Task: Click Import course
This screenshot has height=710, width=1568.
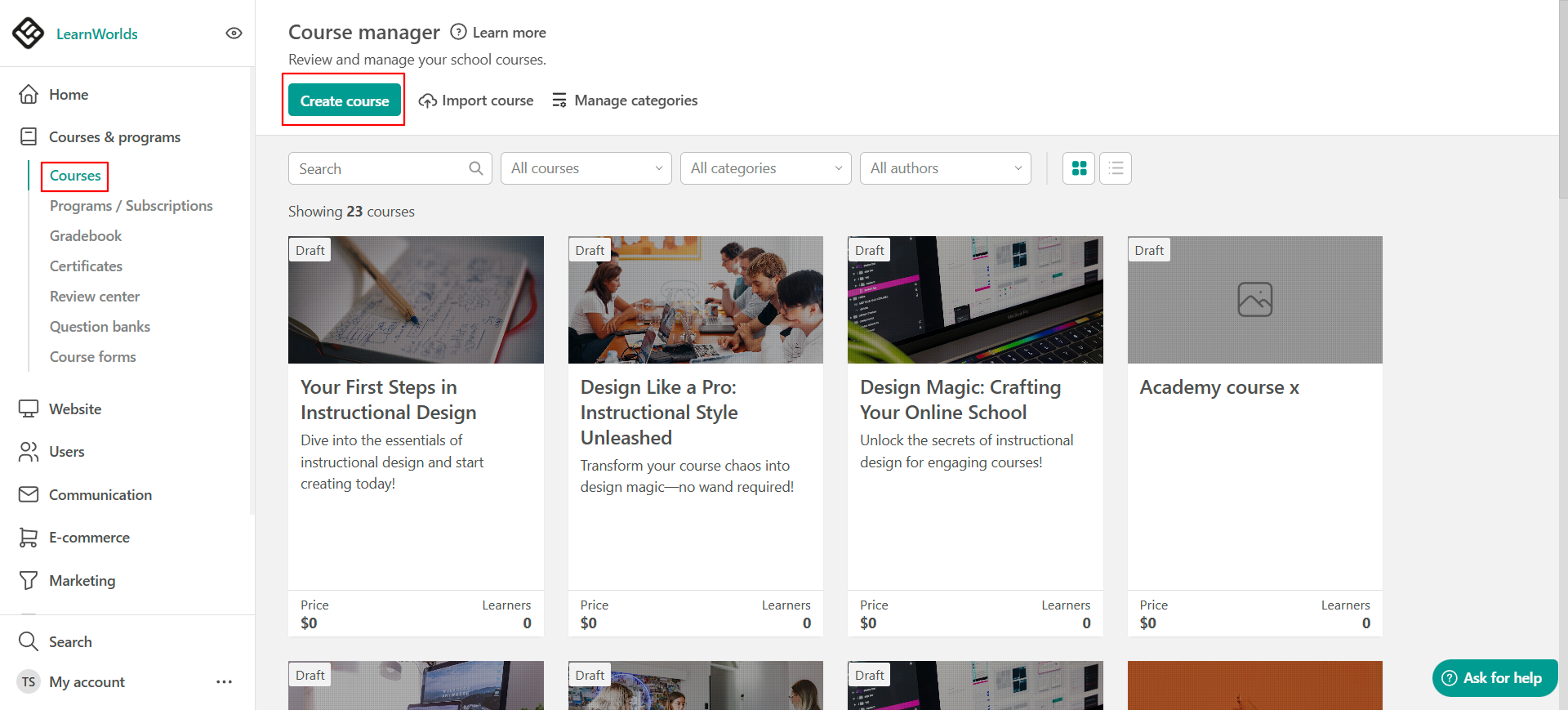Action: 476,100
